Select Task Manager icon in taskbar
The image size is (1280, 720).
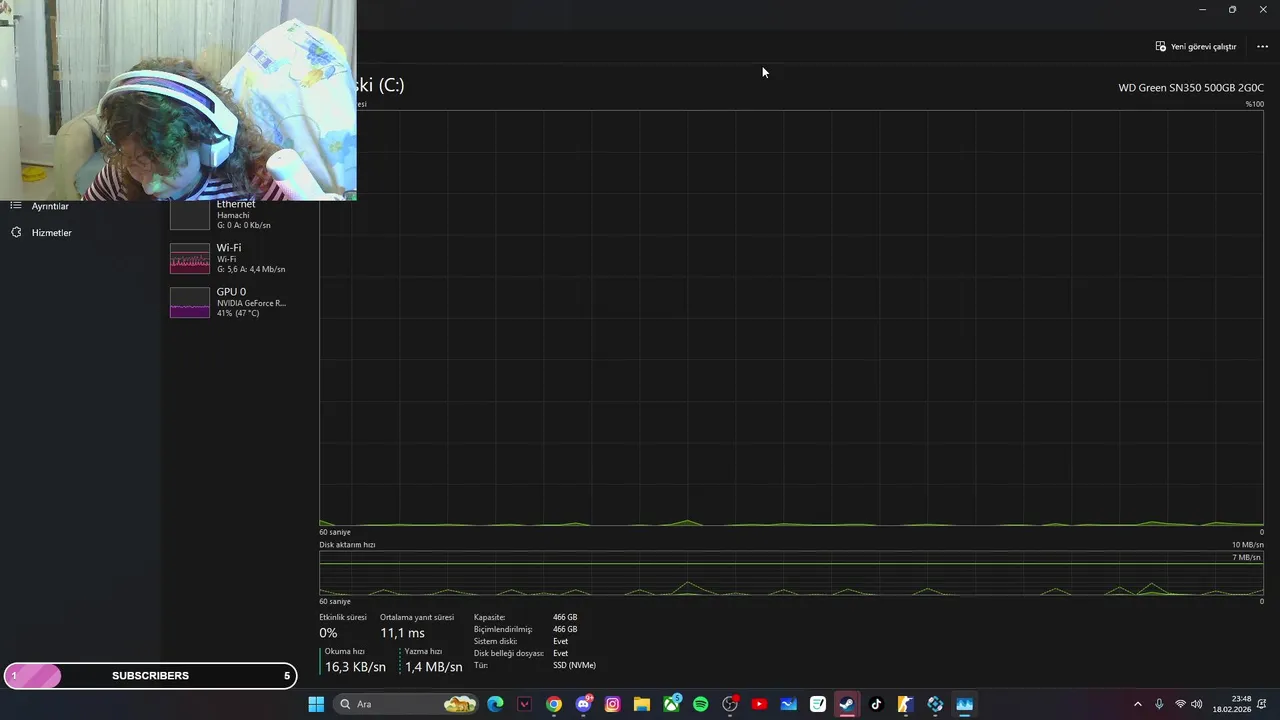coord(964,704)
